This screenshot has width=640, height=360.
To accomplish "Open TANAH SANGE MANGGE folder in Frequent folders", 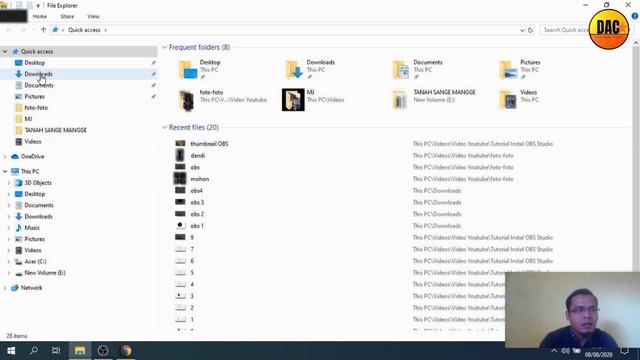I will pos(400,100).
